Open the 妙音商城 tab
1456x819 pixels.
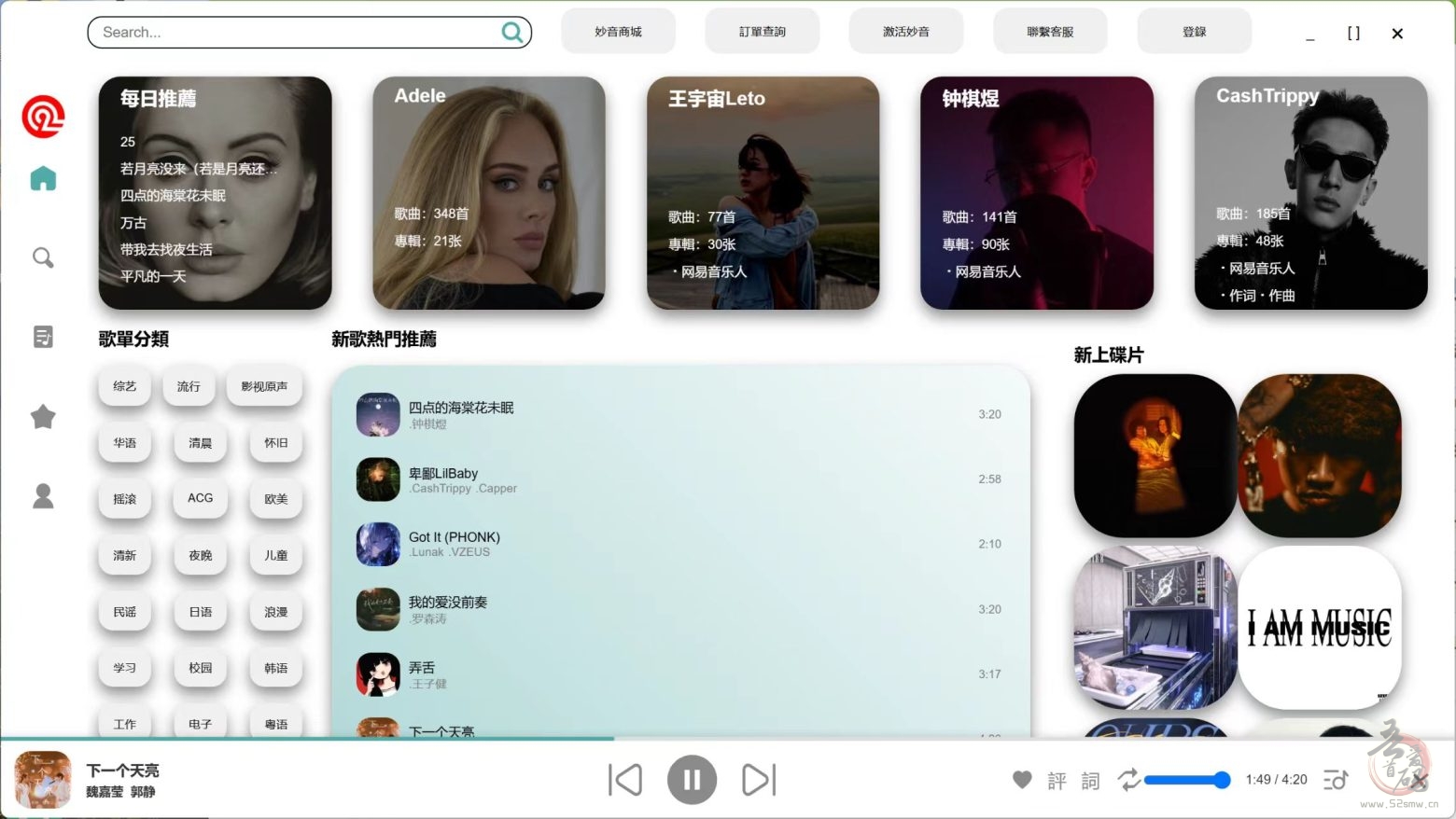point(618,32)
